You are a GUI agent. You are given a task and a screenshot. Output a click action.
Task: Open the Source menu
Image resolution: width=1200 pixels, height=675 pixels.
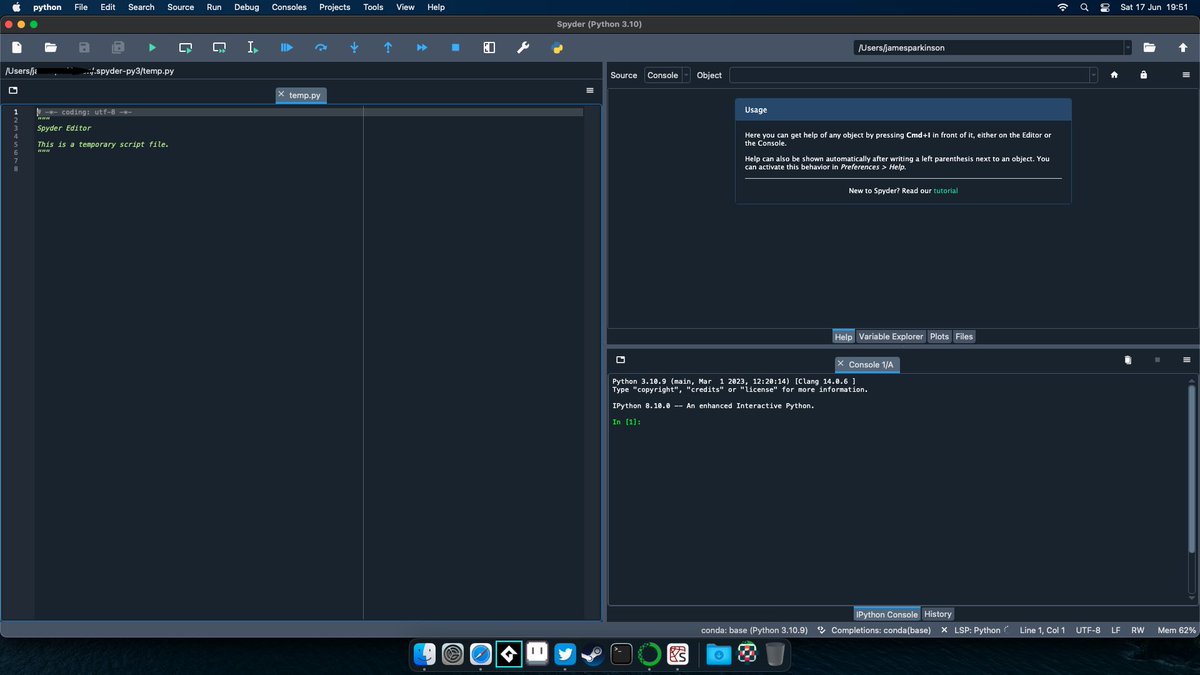(x=181, y=7)
